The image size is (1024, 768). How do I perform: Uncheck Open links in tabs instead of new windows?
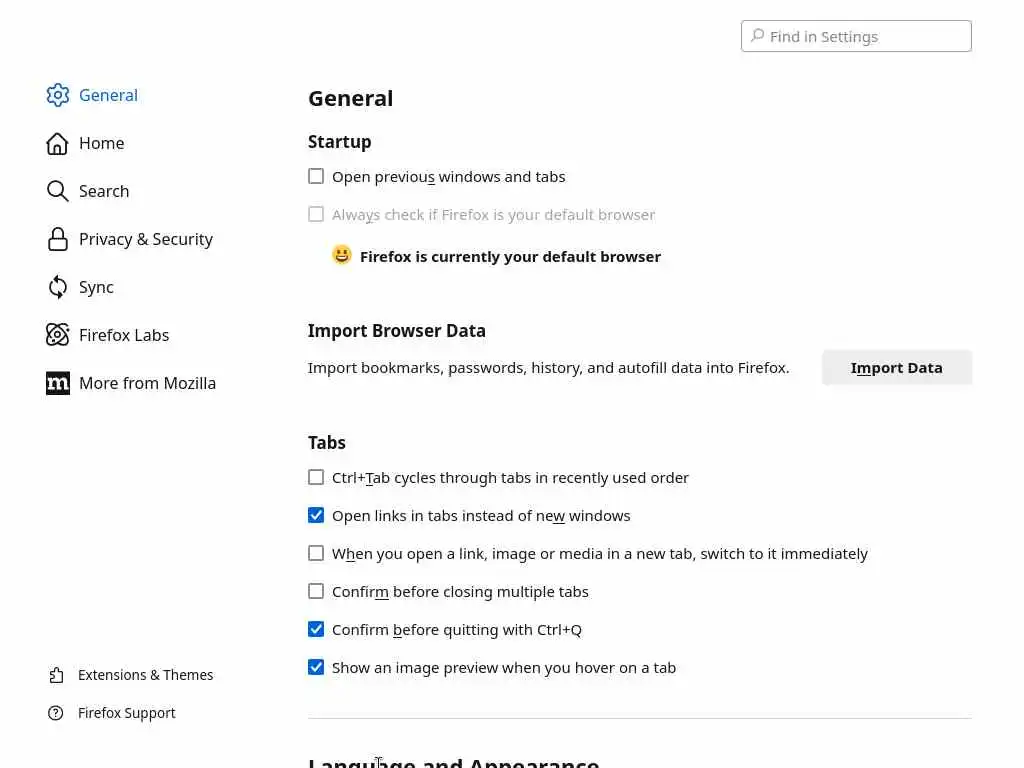point(316,516)
